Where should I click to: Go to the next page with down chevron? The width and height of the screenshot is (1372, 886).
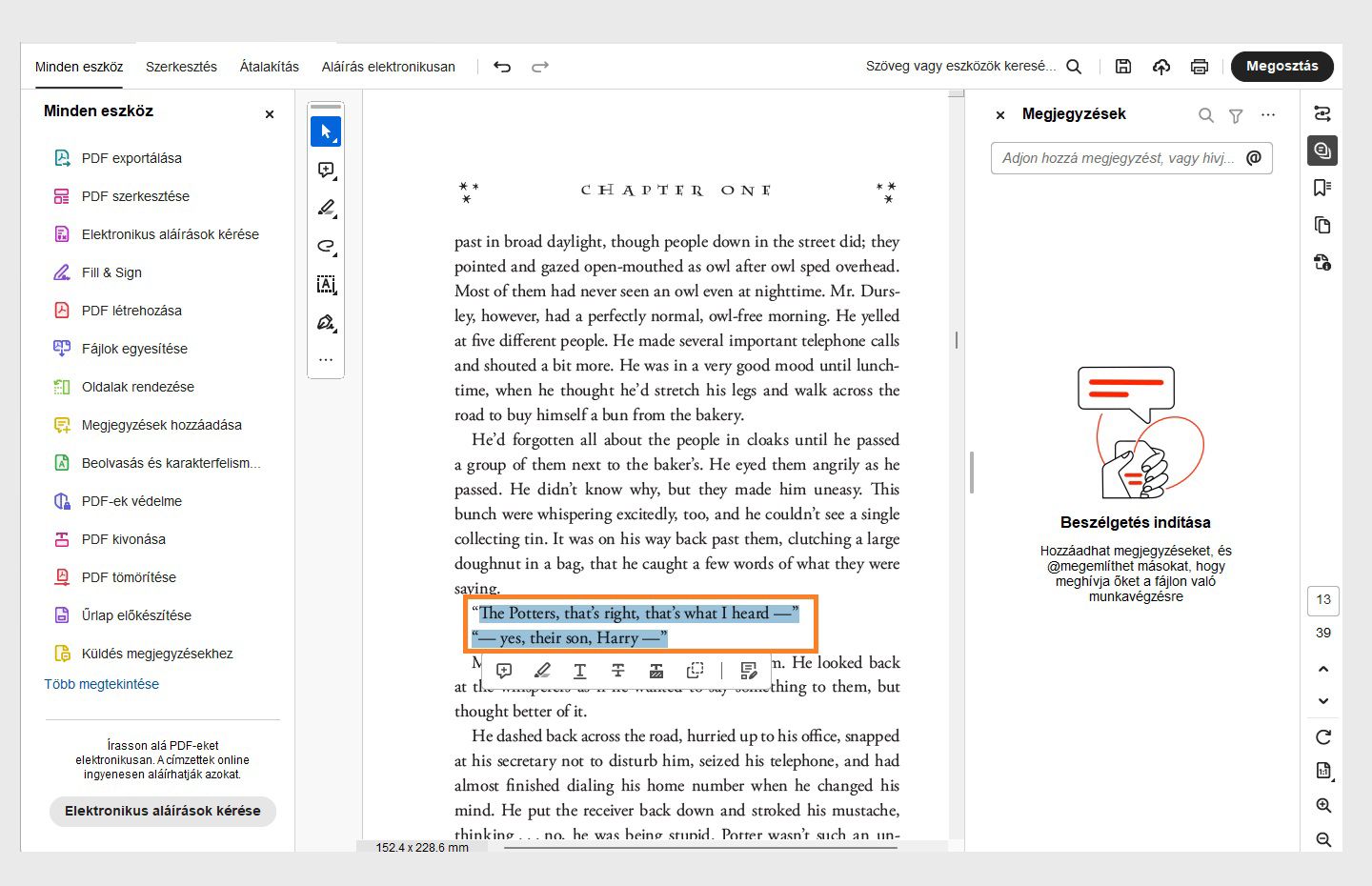[1323, 700]
